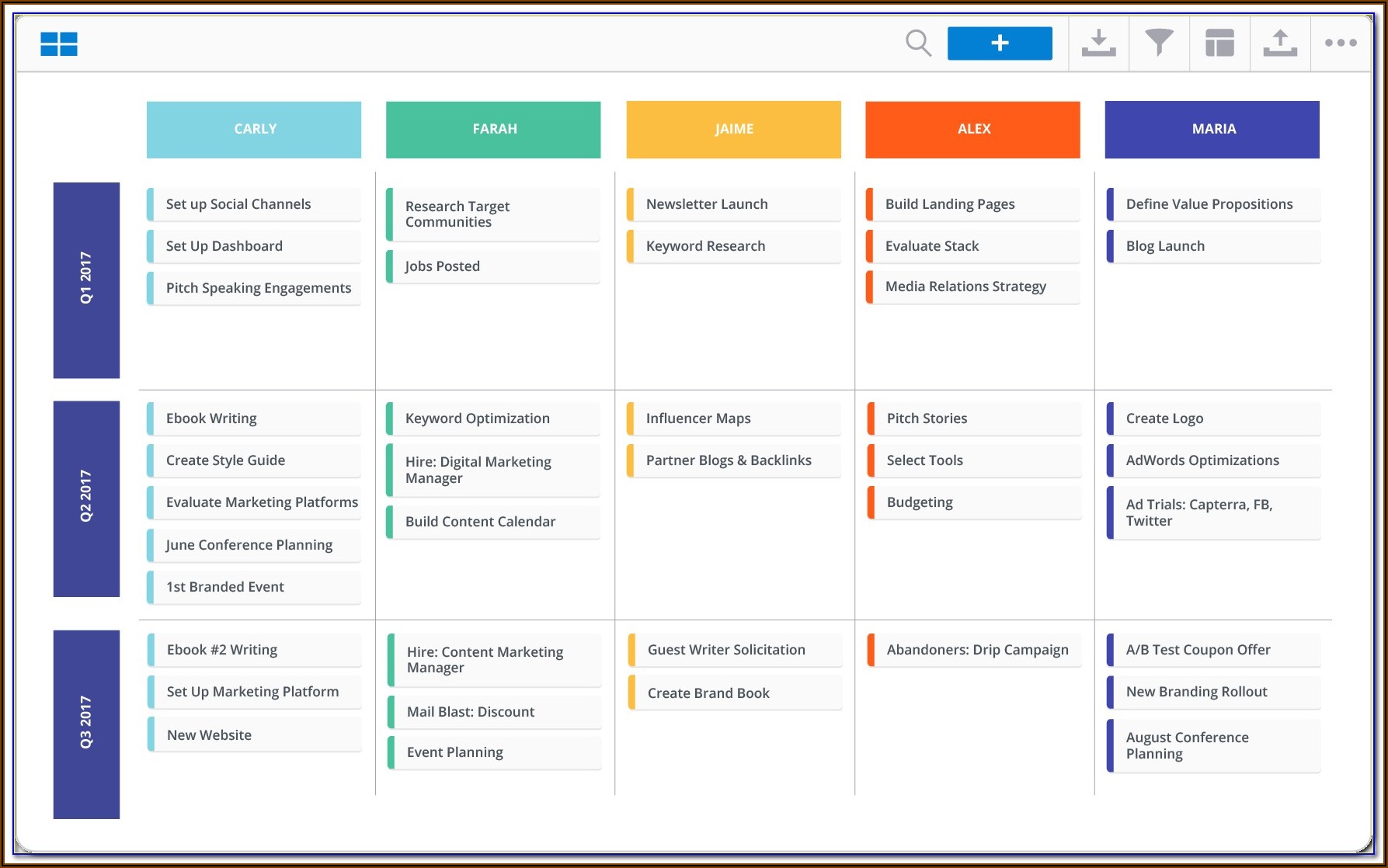Open the three-dot more options menu
This screenshot has width=1388, height=868.
[x=1341, y=43]
